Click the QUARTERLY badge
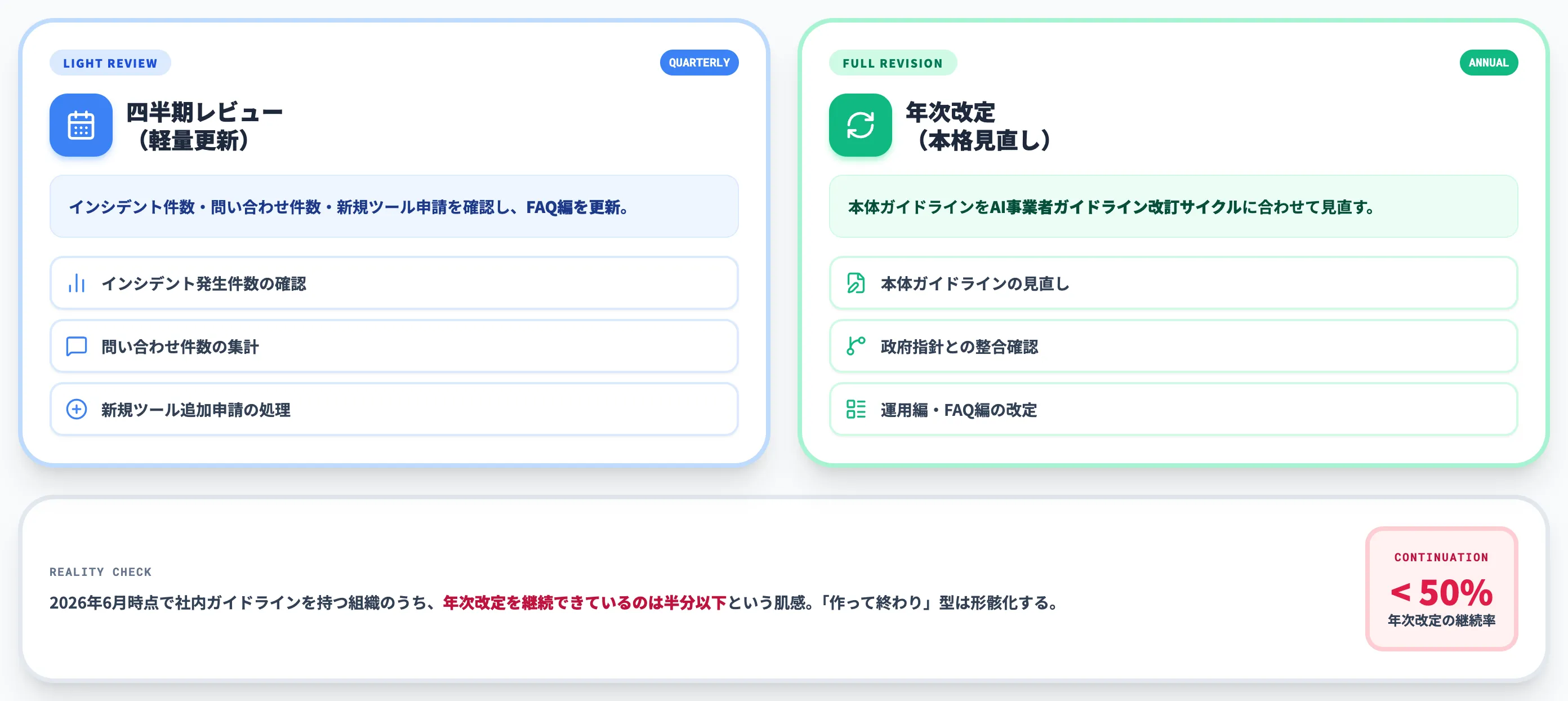Screen dimensions: 1568x701 (699, 63)
